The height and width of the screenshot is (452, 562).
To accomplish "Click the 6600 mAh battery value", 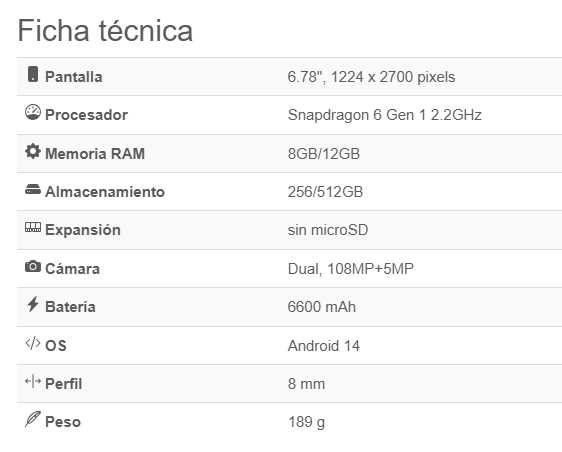I will coord(322,307).
